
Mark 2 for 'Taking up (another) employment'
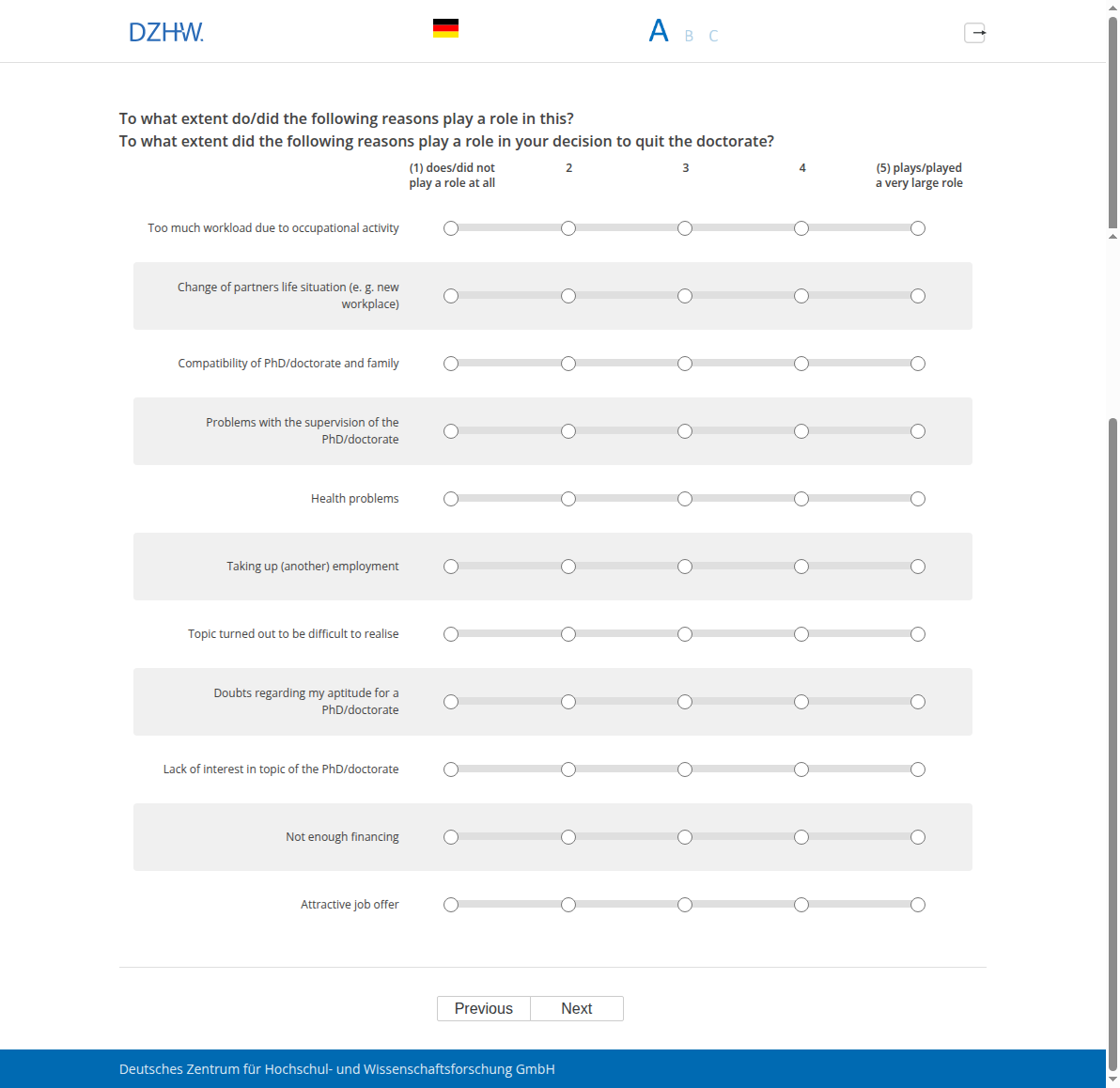coord(568,567)
